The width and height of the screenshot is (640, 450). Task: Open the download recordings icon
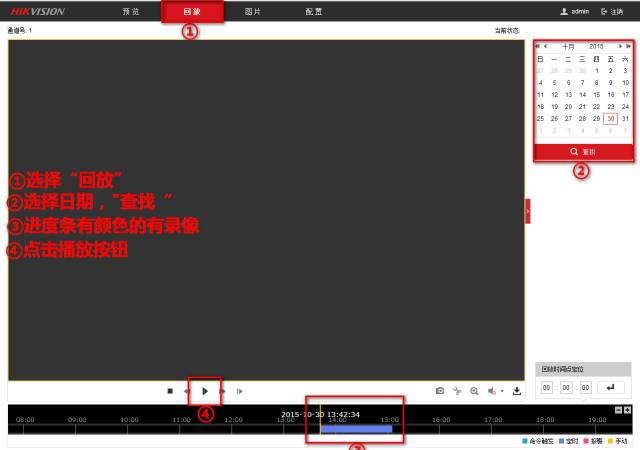coord(517,391)
